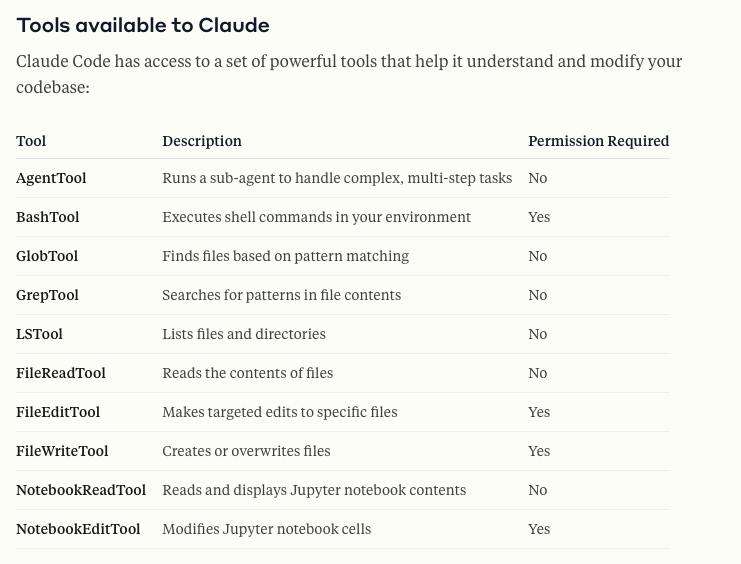Select the AgentTool row name
Image resolution: width=741 pixels, height=564 pixels.
click(51, 178)
